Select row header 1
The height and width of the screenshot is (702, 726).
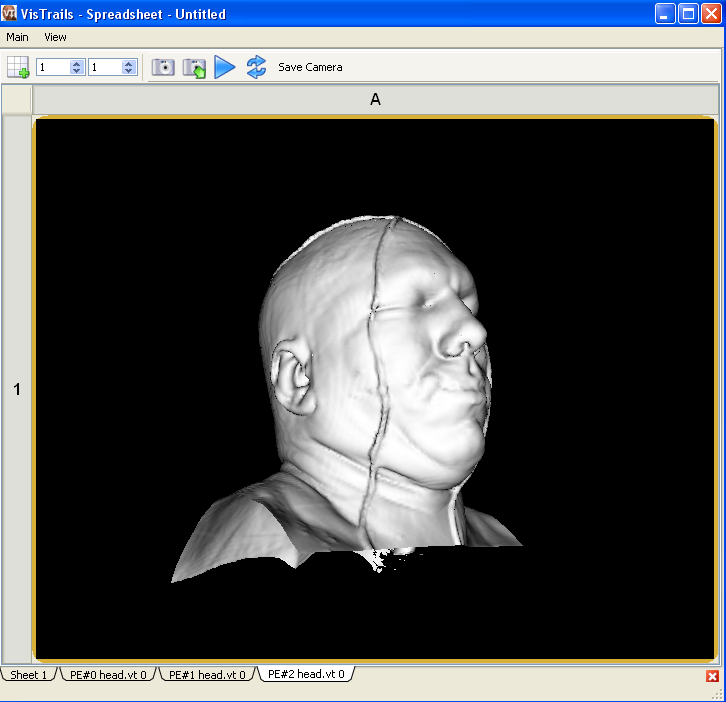click(17, 389)
